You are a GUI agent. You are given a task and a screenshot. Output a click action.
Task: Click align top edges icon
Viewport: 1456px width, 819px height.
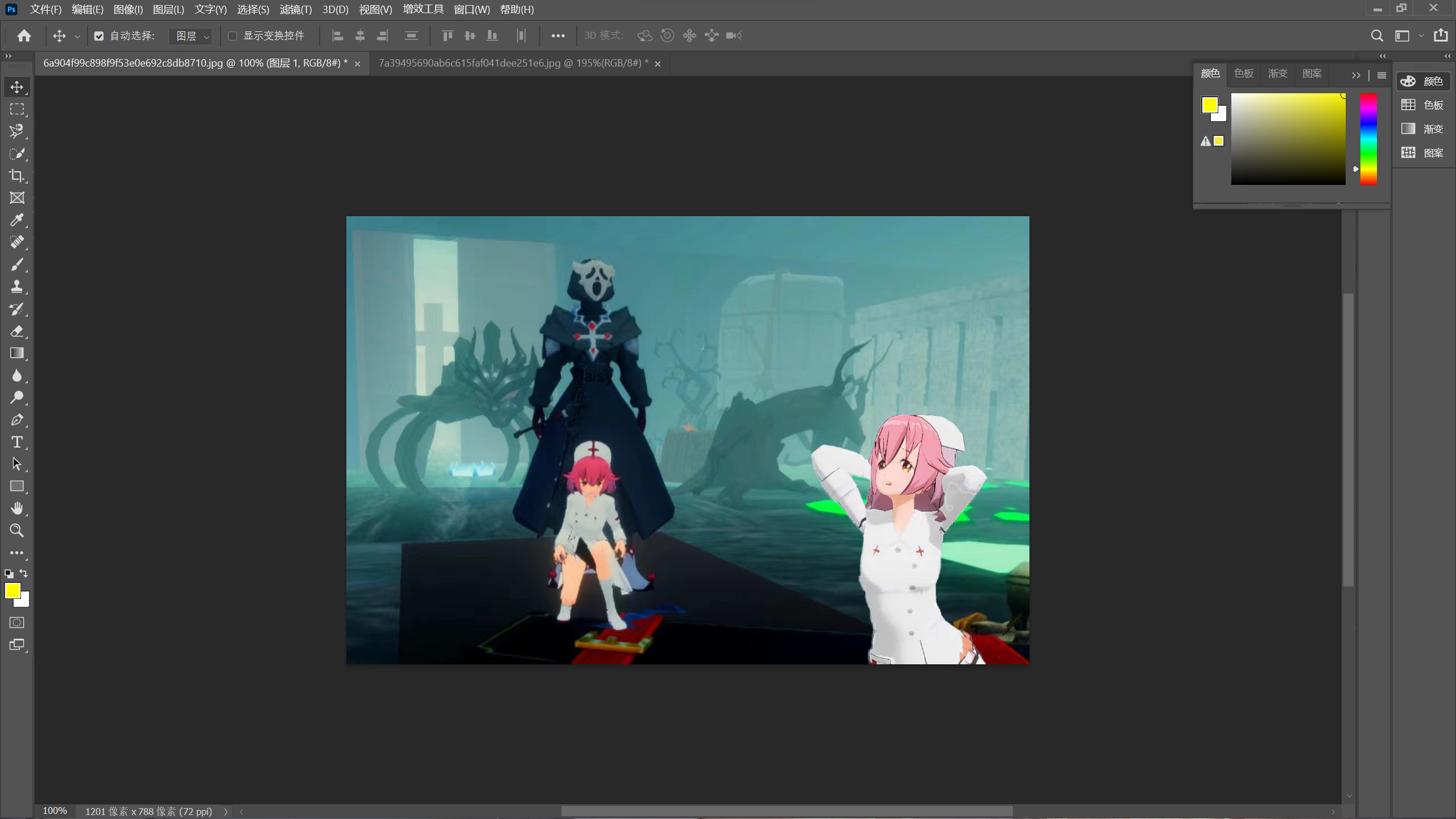tap(448, 36)
